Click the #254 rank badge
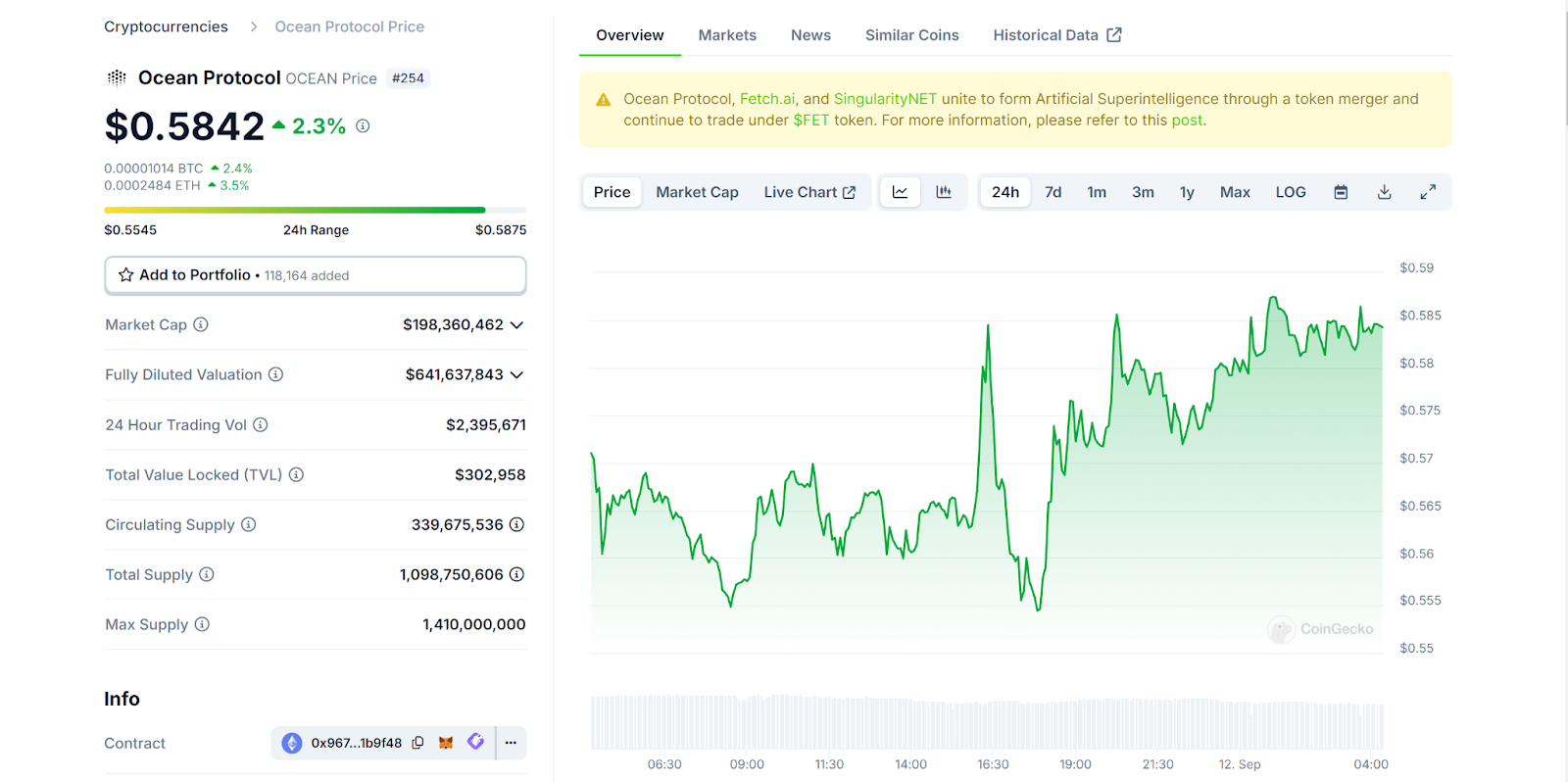The image size is (1568, 782). 408,78
